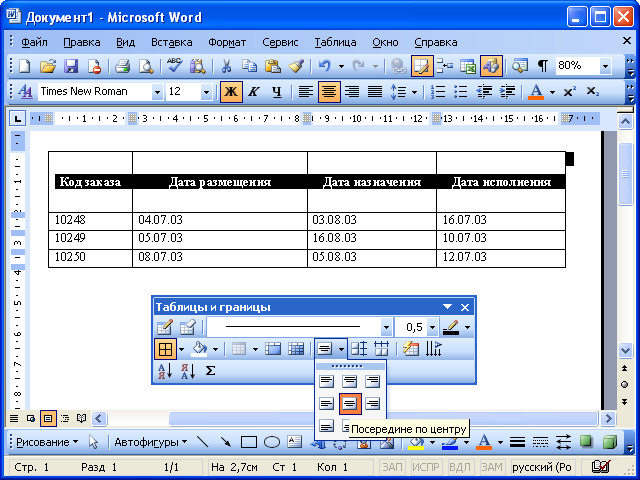Click the Автофигуры button
The image size is (640, 480).
click(151, 442)
